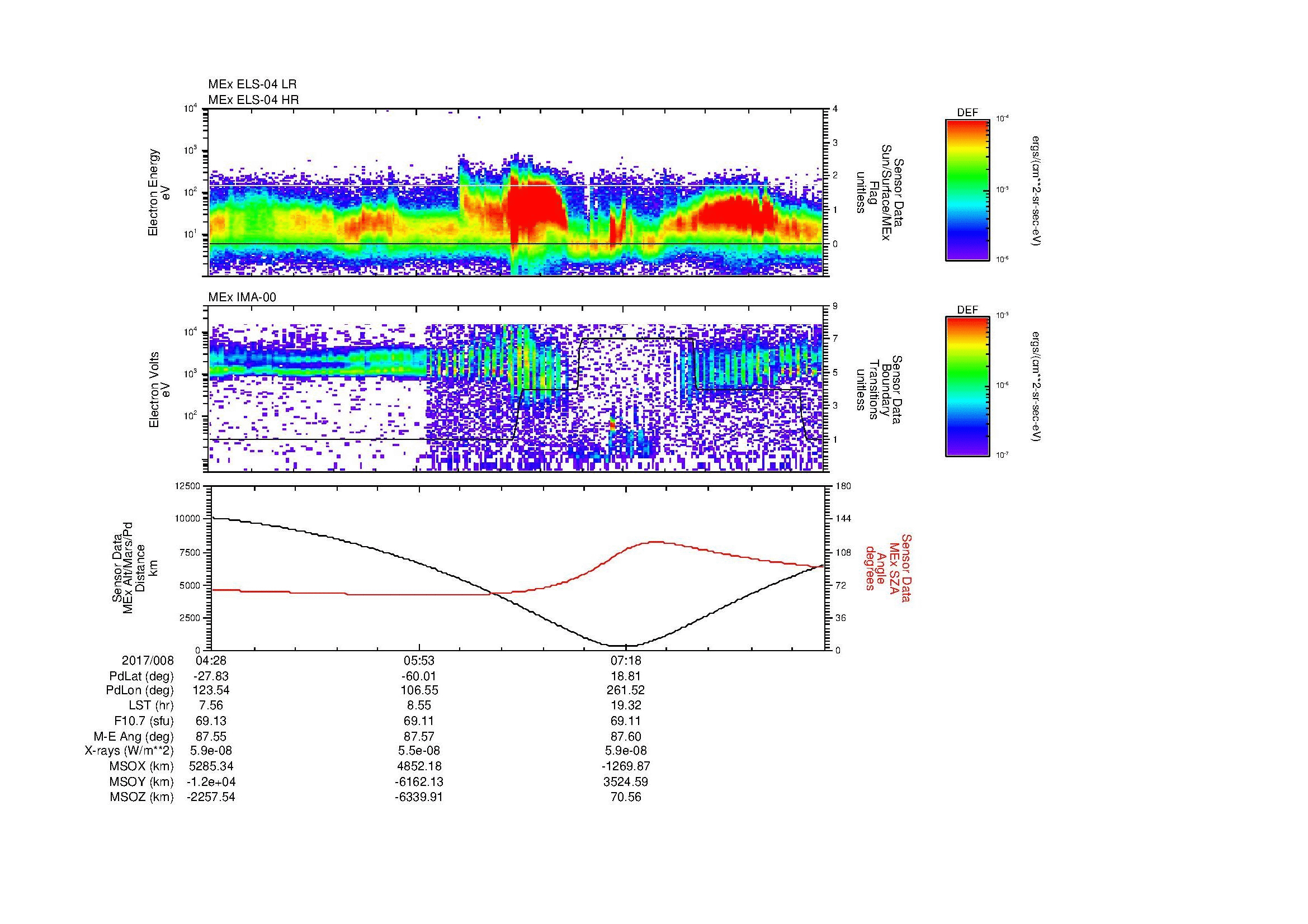Click the 12500 altitude axis tick
Screen dimensions: 1308x924
188,486
